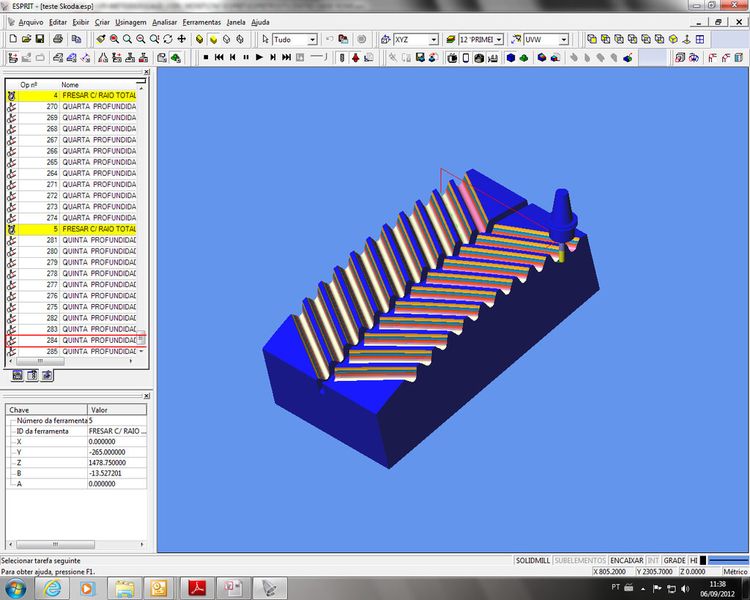The image size is (750, 600).
Task: Click the zoom in magnifier icon
Action: click(114, 39)
